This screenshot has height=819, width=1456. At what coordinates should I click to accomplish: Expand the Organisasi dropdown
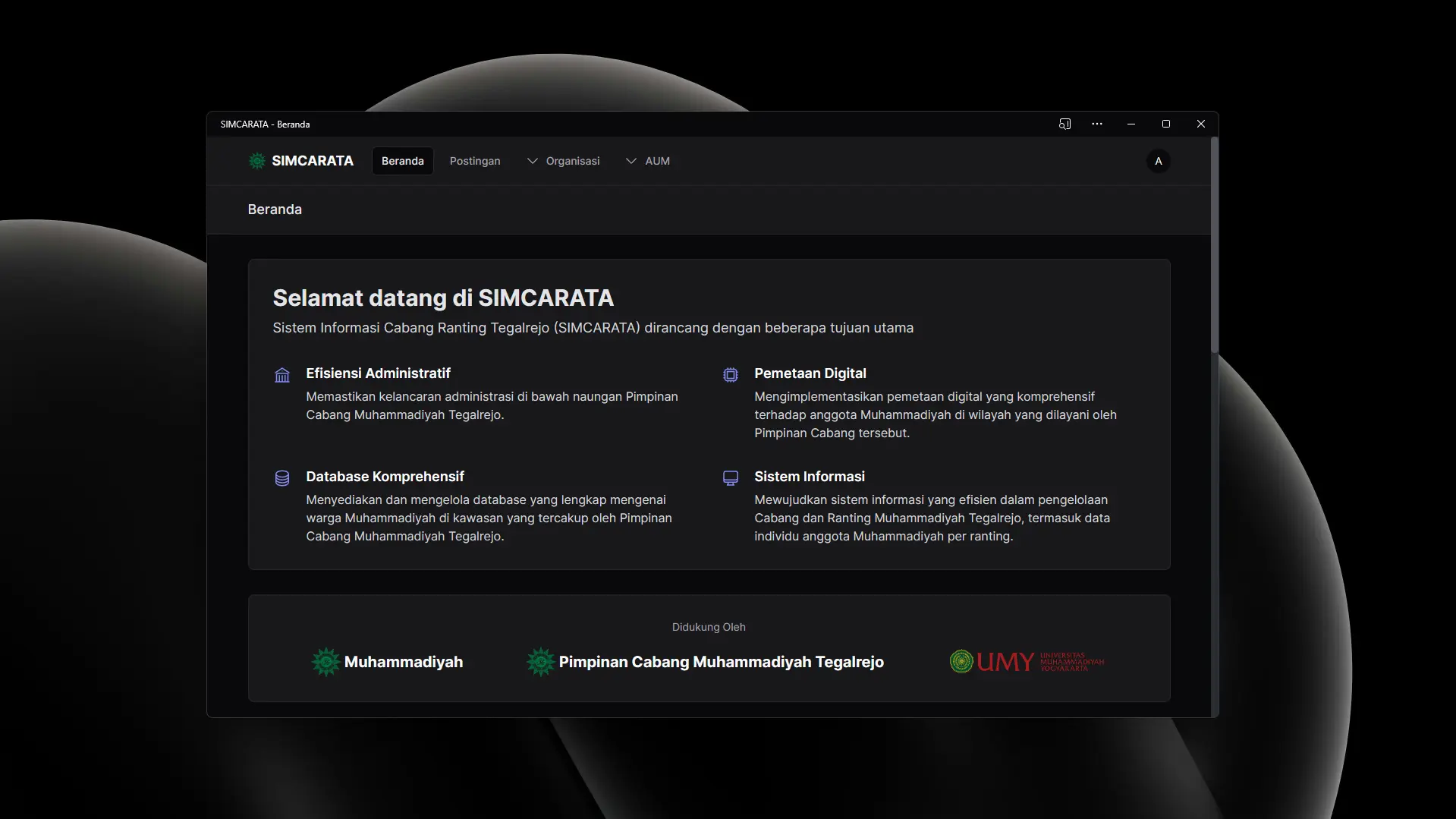coord(563,161)
